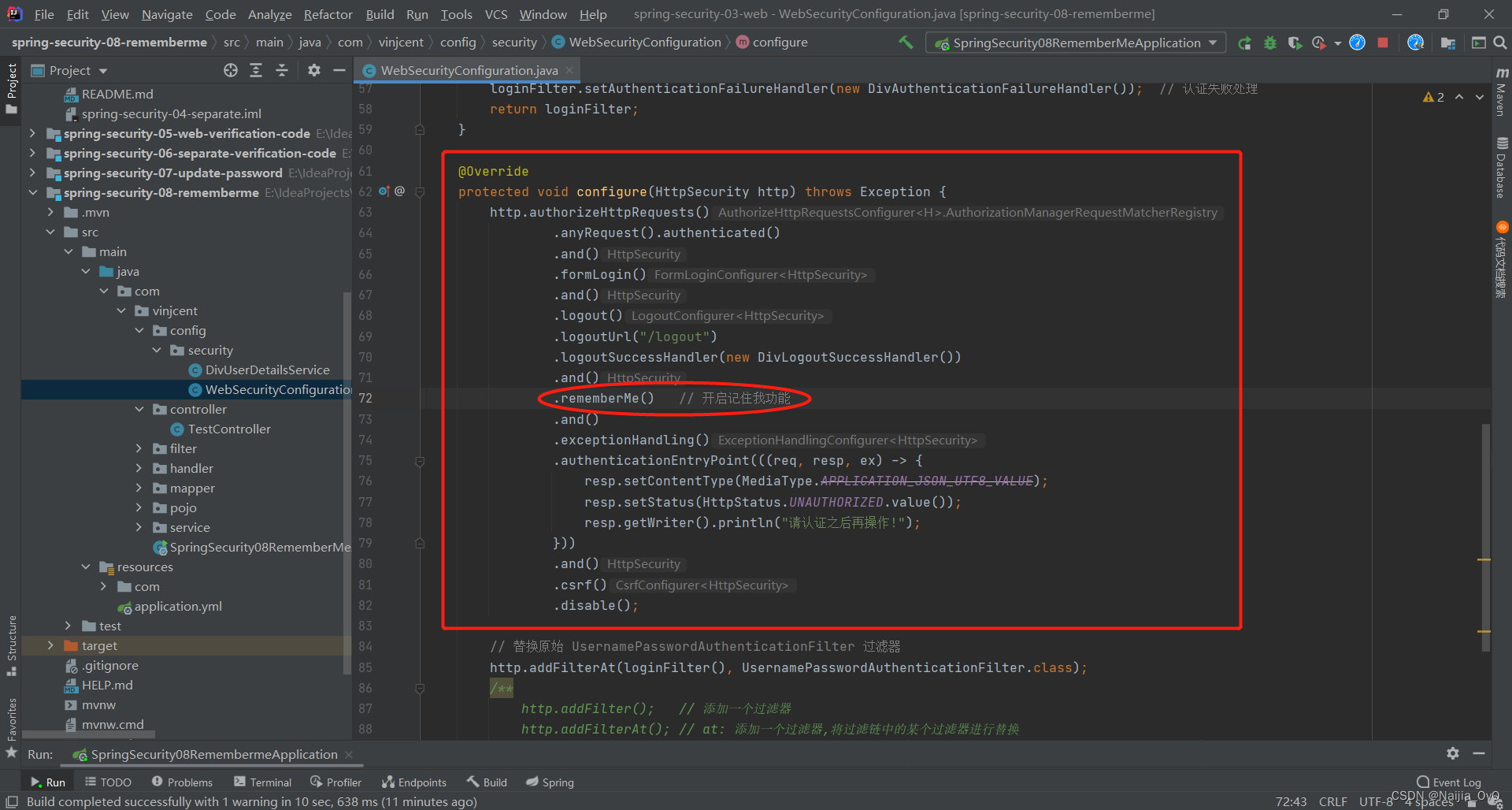Click the editor vertical scrollbar
This screenshot has width=1512, height=810.
[x=1485, y=536]
